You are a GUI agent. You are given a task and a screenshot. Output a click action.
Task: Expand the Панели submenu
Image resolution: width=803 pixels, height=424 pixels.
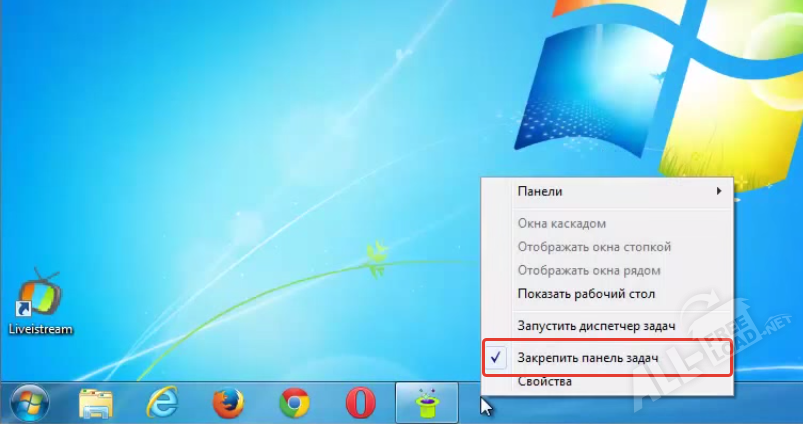(607, 191)
